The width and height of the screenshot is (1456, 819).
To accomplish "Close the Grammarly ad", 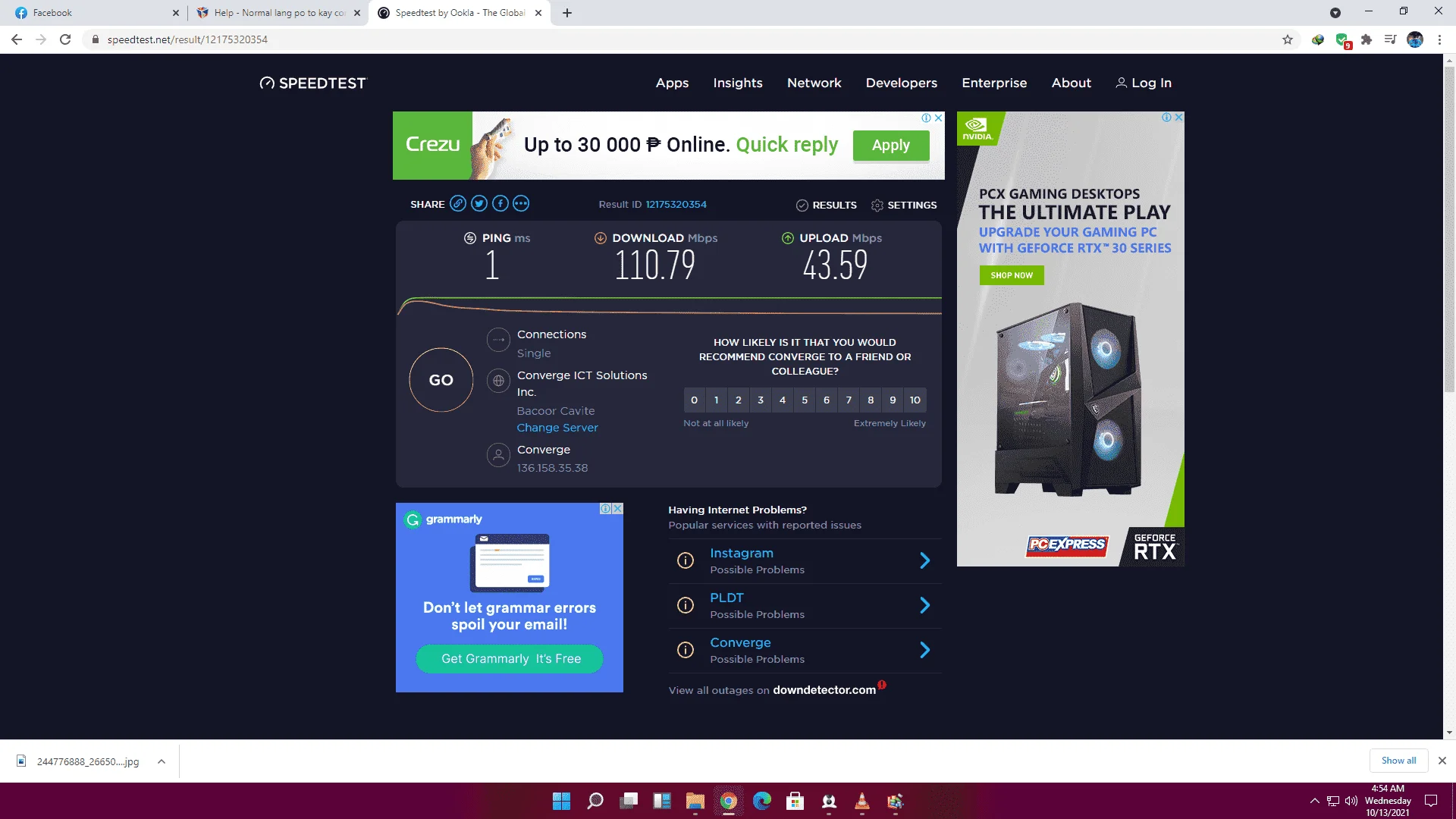I will [617, 508].
